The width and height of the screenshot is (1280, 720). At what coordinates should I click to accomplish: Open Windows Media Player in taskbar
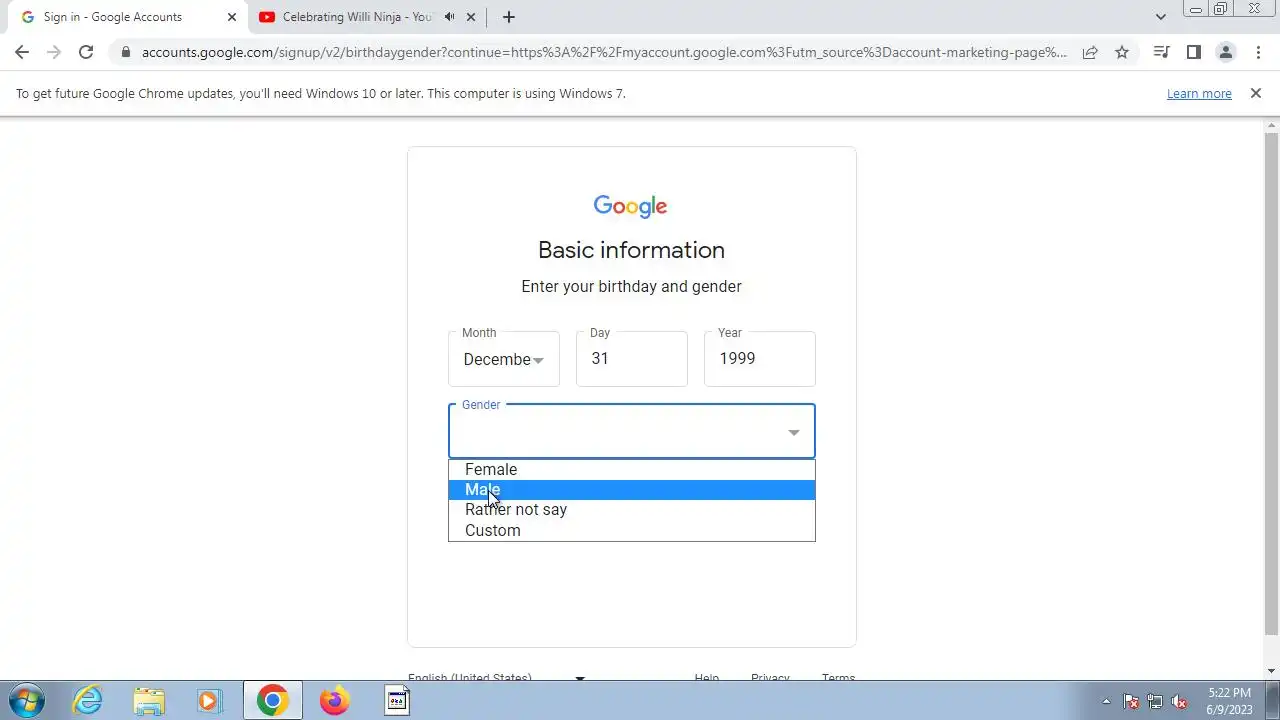210,701
